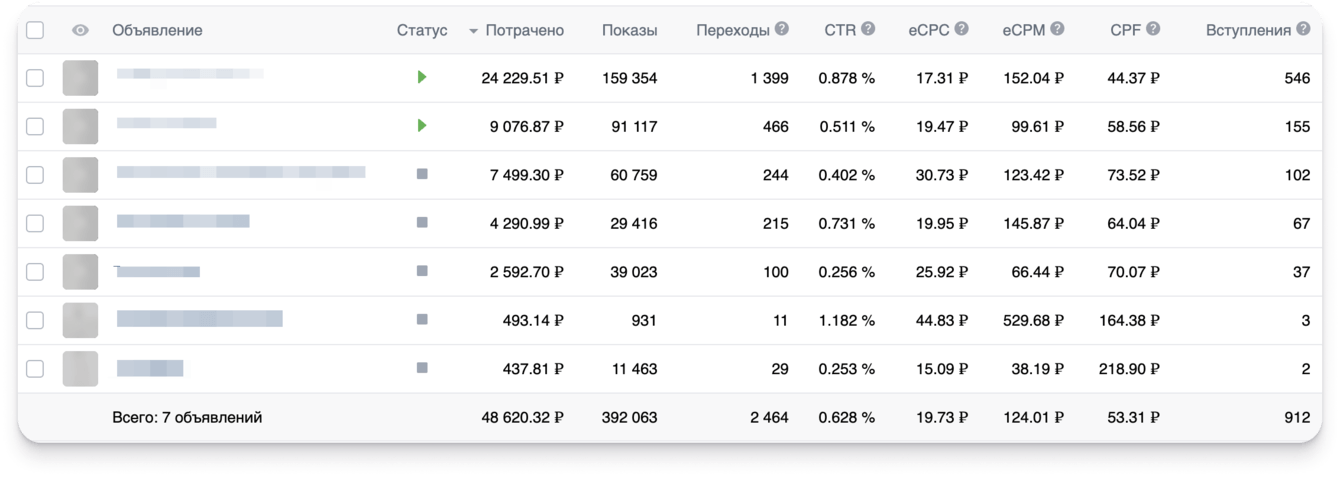Click green play status icon in first row
1340x477 pixels.
pyautogui.click(x=422, y=77)
